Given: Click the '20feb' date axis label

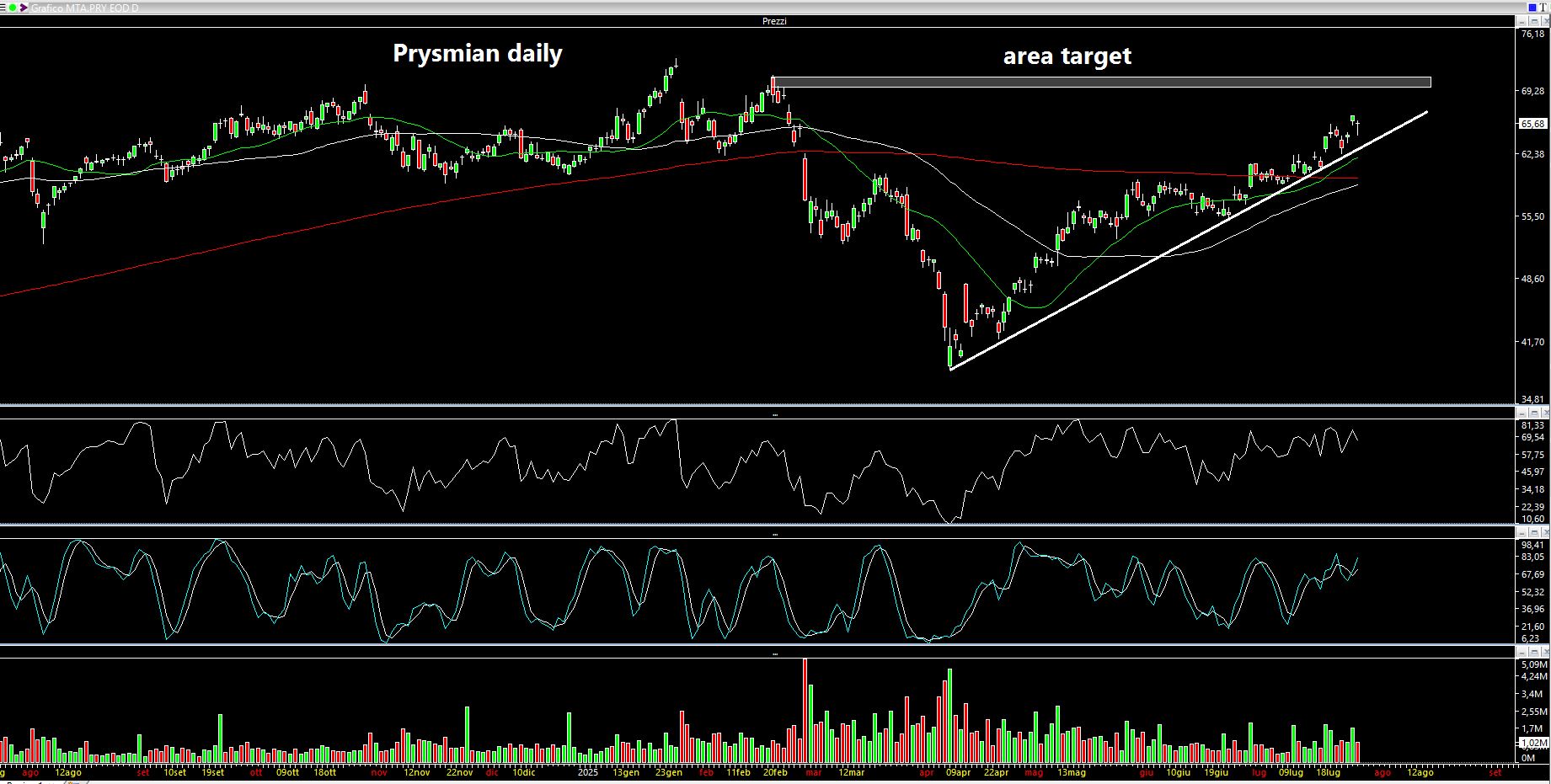Looking at the screenshot, I should [x=775, y=772].
